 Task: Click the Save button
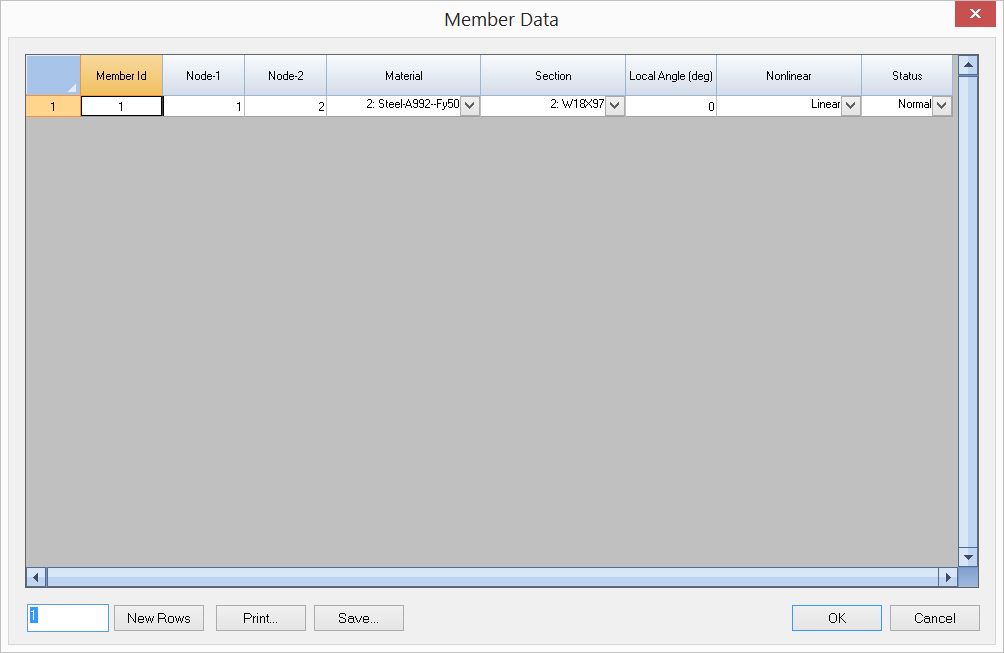[359, 617]
